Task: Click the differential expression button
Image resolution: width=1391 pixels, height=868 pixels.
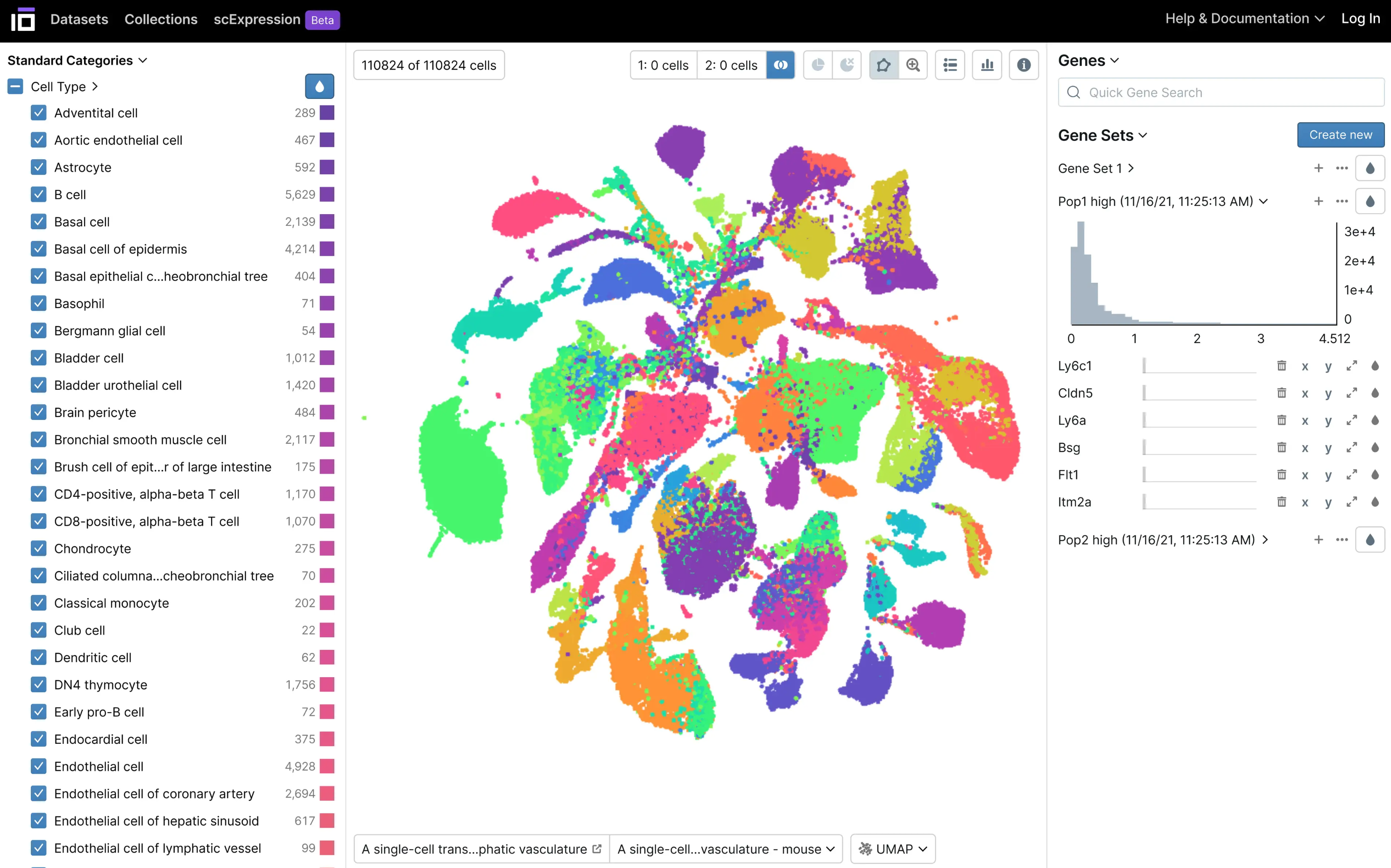Action: (781, 65)
